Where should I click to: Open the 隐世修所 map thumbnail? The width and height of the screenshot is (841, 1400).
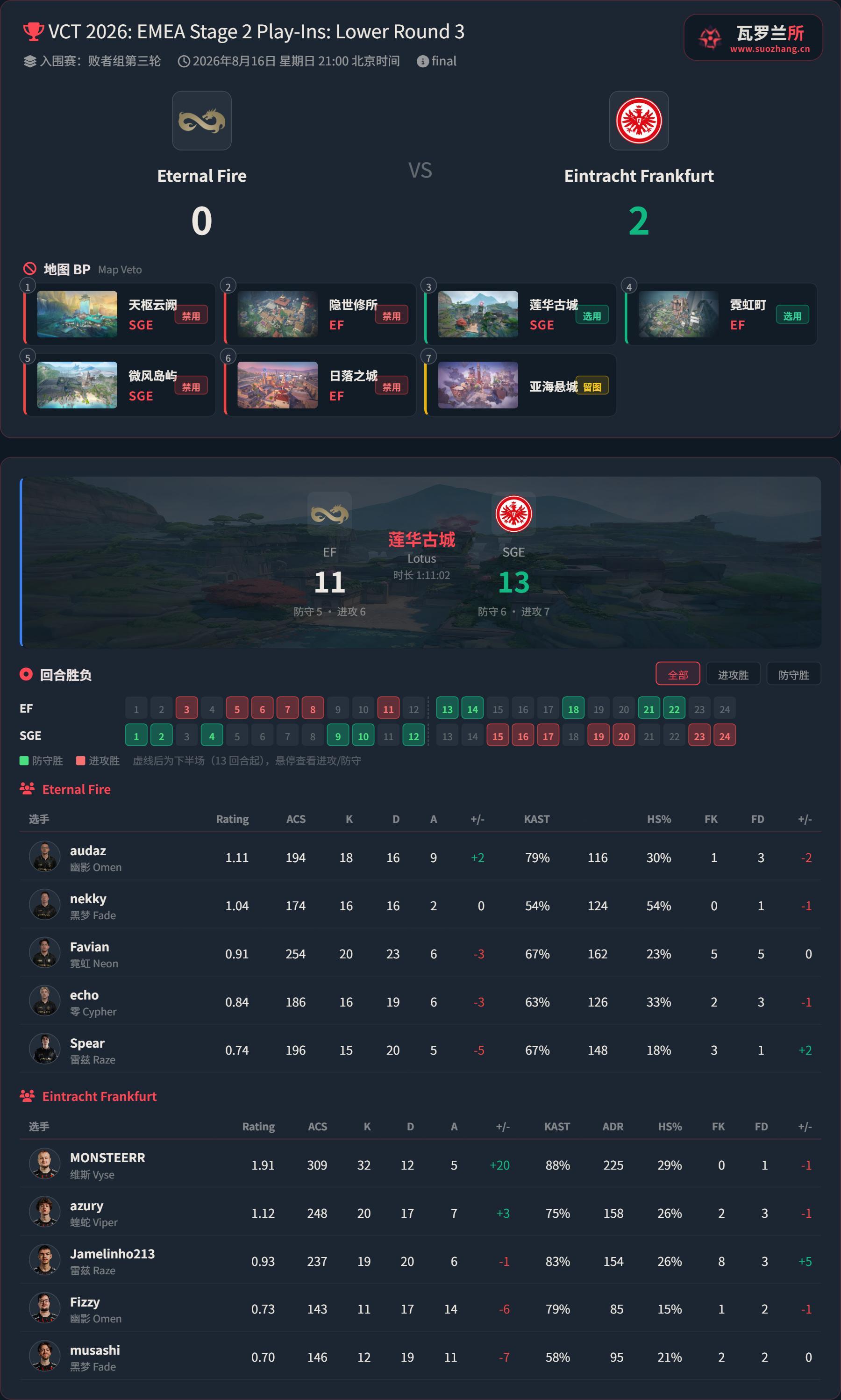coord(277,314)
